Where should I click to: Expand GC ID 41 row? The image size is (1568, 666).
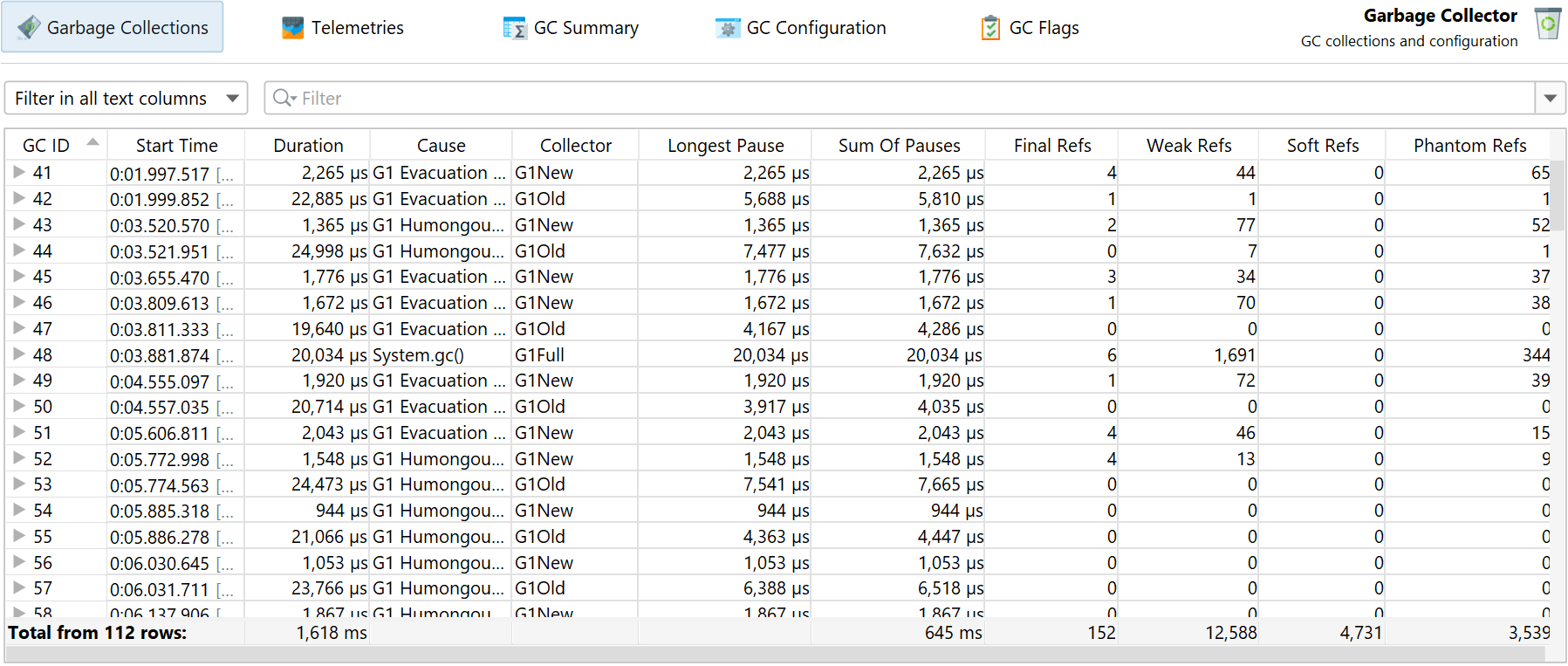pos(18,172)
